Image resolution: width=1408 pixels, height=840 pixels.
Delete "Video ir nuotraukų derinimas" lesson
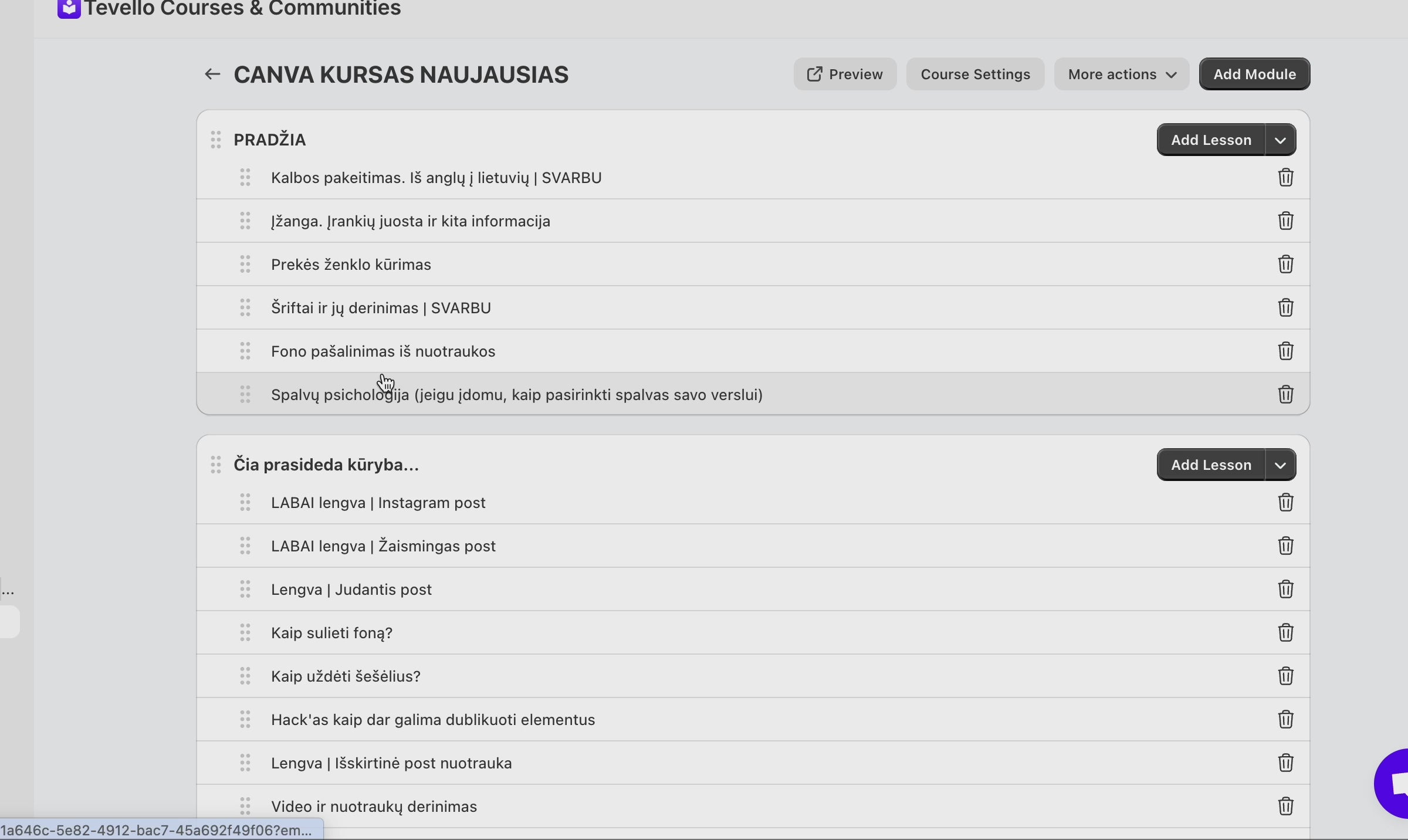(1285, 807)
